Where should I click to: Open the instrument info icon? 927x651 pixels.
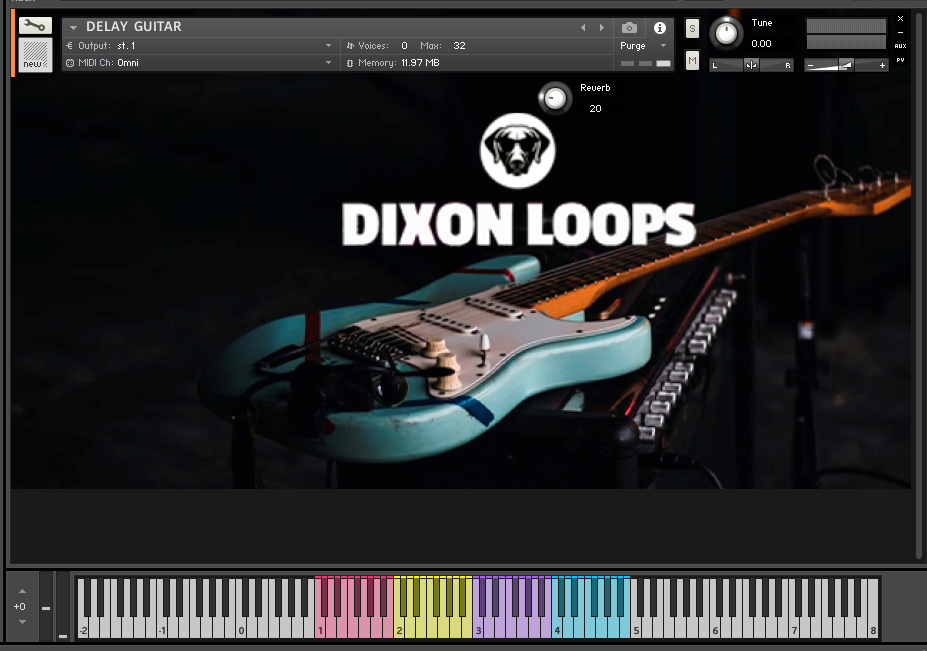(x=659, y=28)
